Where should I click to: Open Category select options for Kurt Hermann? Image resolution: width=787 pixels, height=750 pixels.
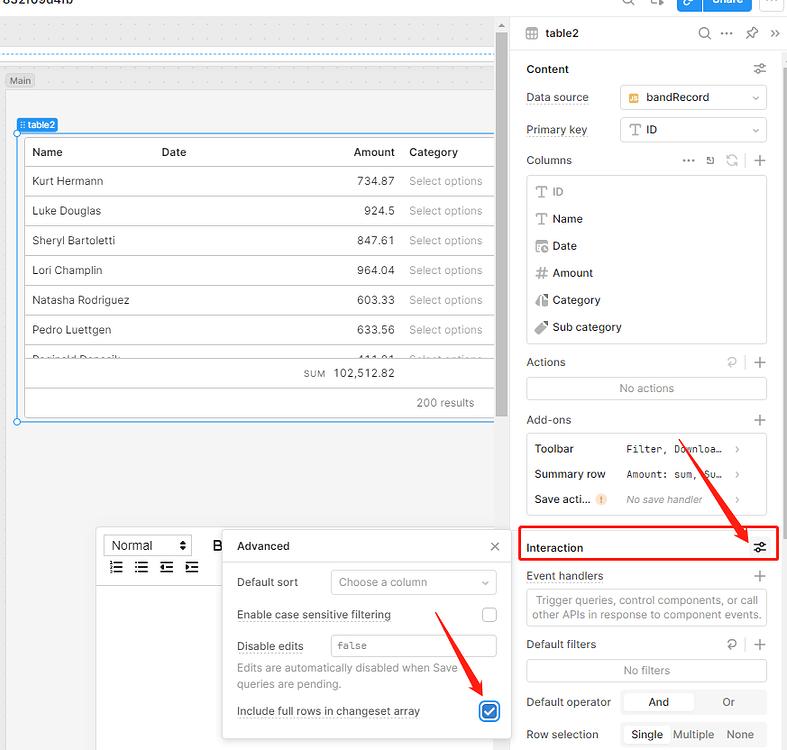[446, 181]
